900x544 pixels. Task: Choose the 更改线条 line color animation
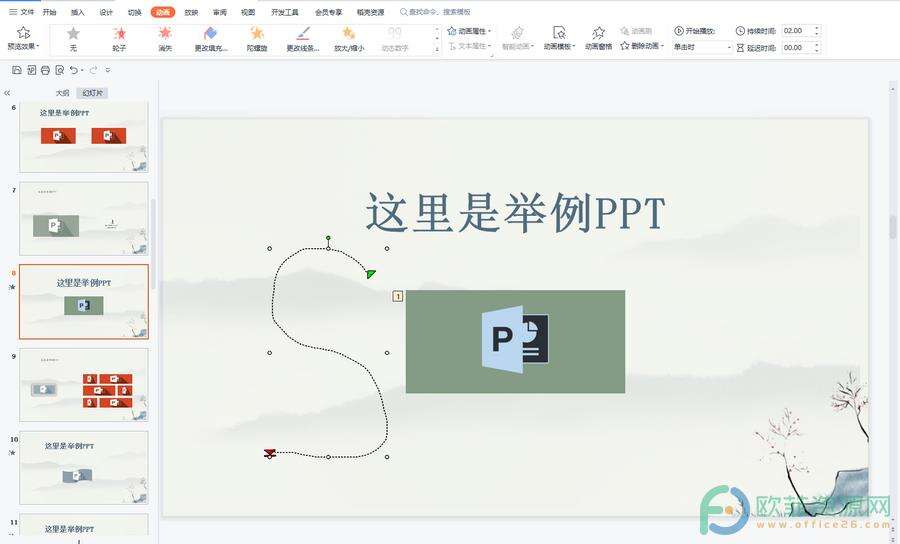[302, 39]
